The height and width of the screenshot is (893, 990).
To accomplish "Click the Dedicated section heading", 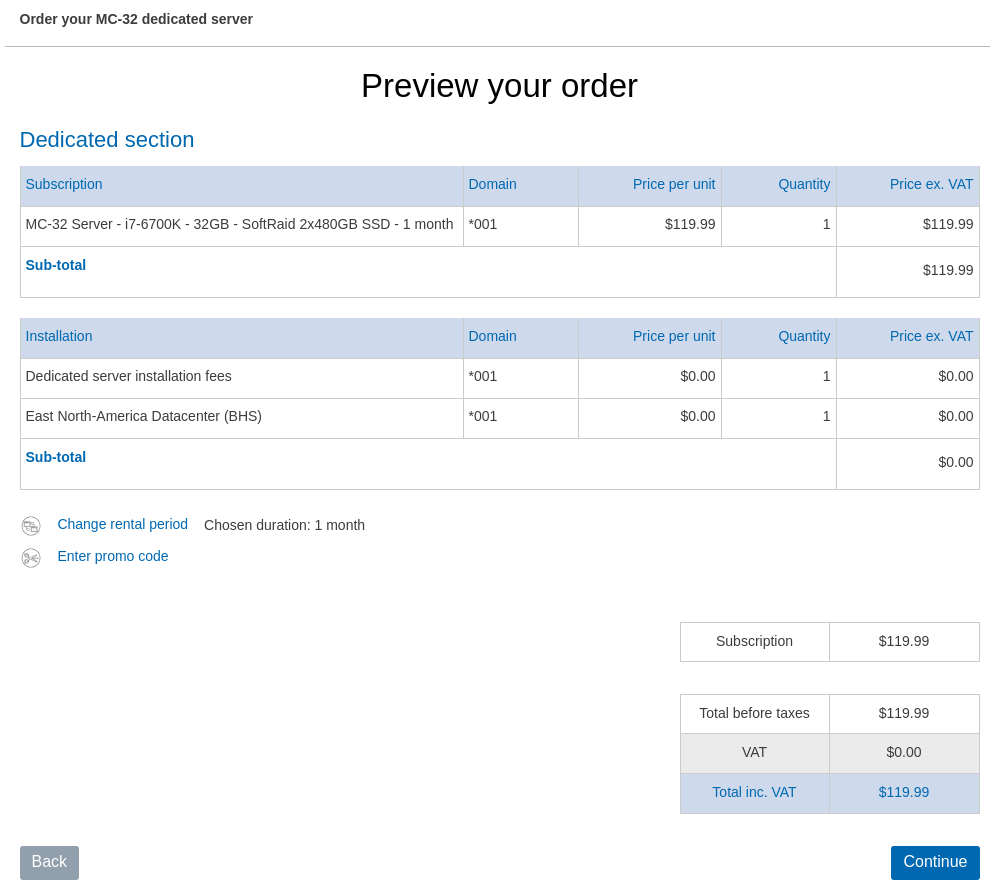I will click(x=107, y=140).
